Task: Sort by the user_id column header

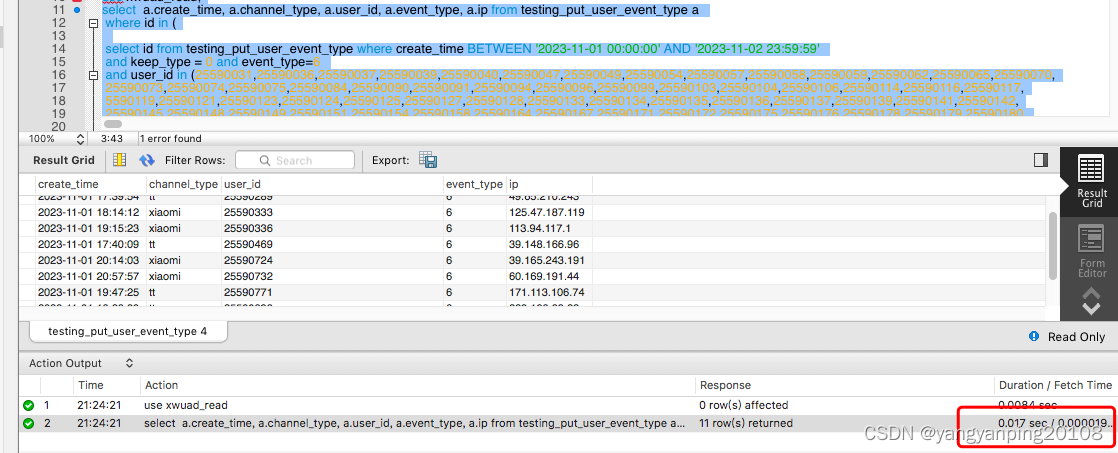Action: [x=332, y=184]
